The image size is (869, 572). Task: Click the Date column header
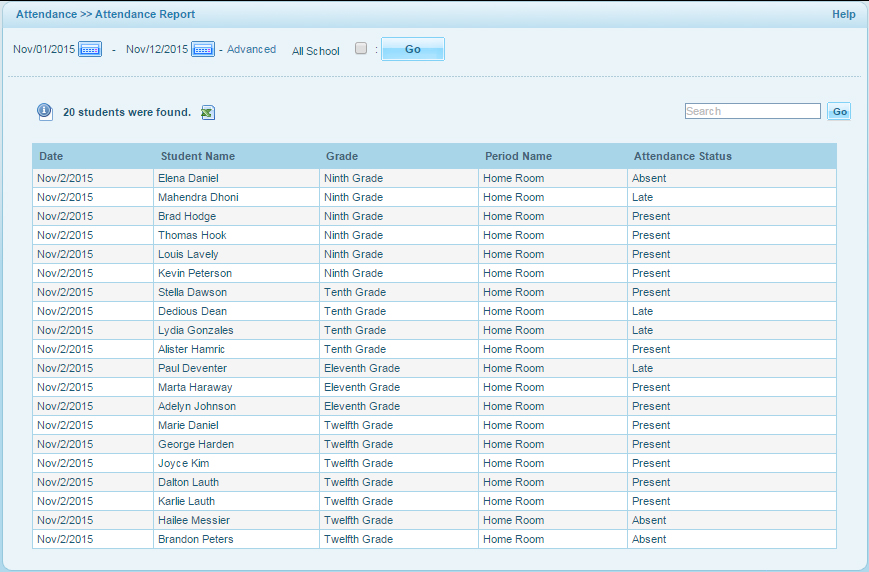point(51,156)
